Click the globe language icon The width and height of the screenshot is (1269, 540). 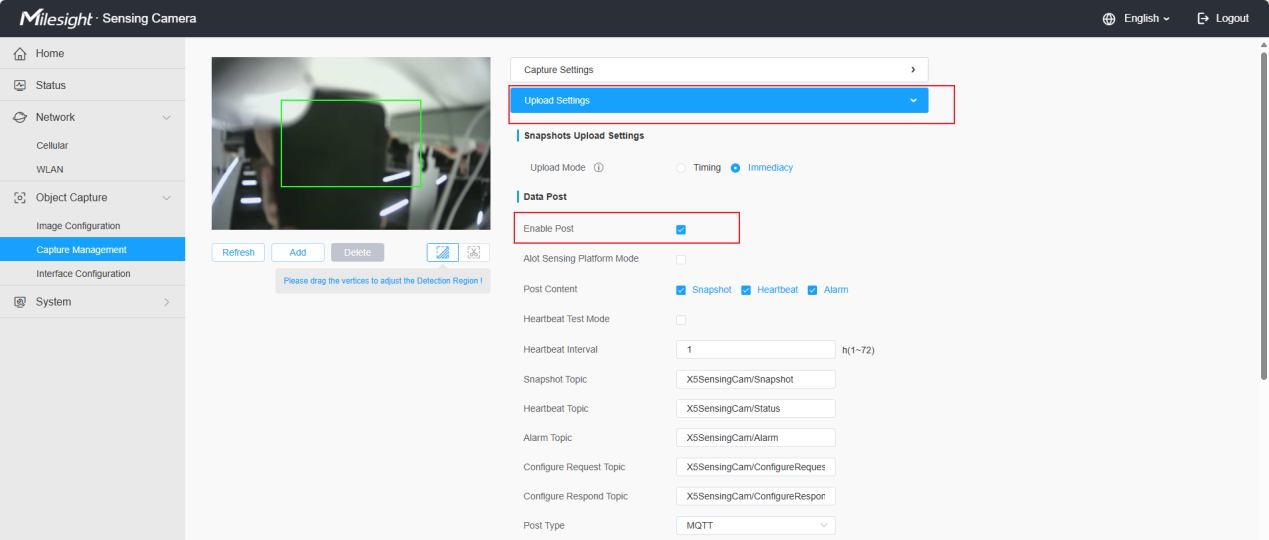pyautogui.click(x=1109, y=19)
